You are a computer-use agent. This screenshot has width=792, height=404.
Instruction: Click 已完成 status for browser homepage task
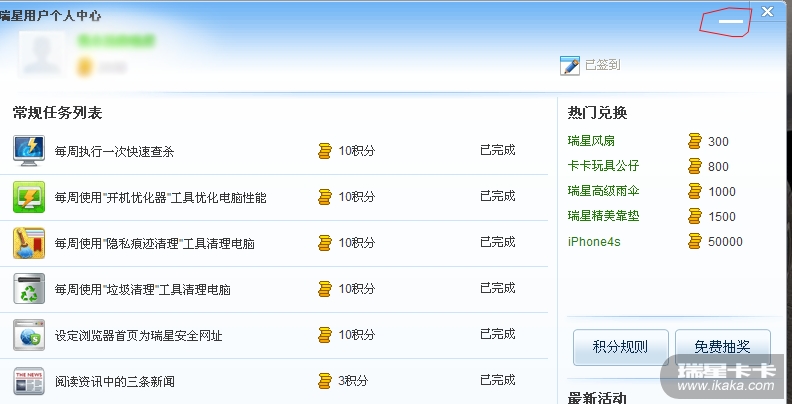click(498, 334)
